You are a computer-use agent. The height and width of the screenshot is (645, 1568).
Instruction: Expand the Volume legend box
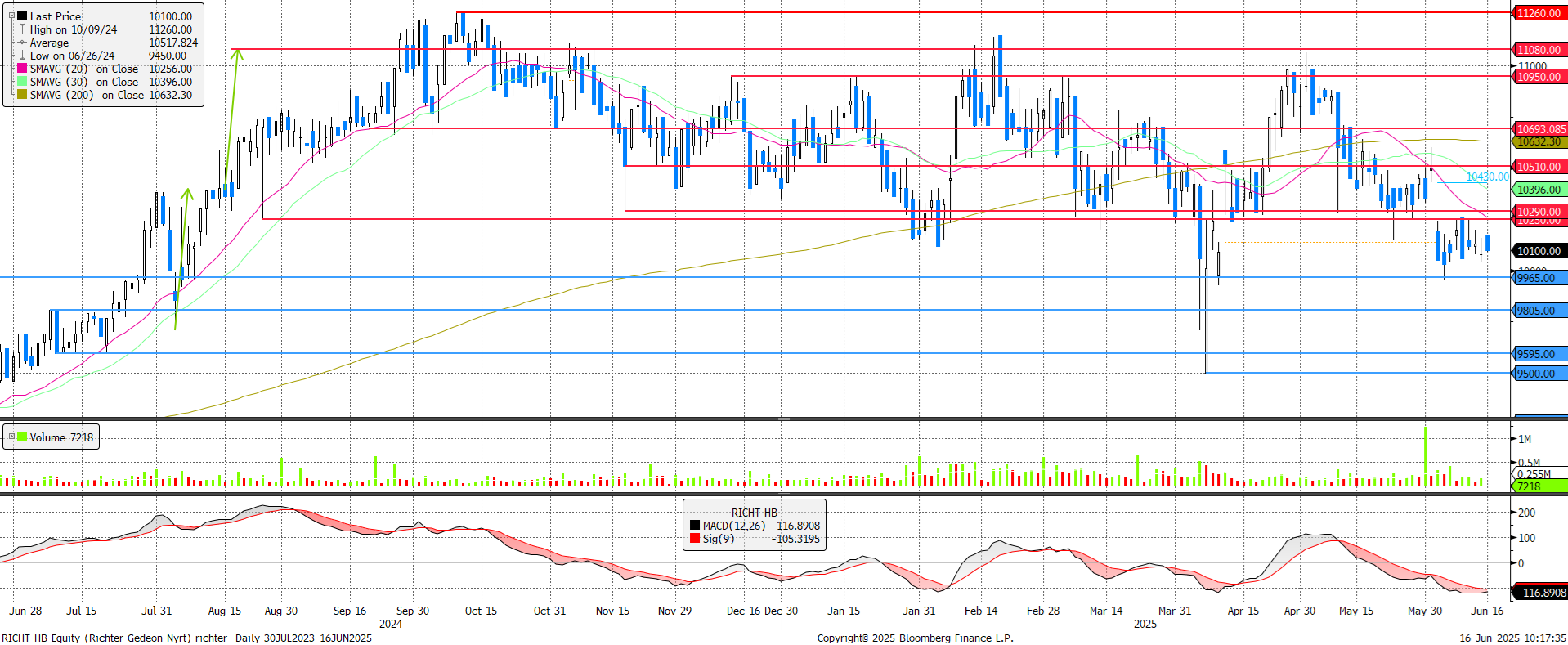pyautogui.click(x=11, y=437)
